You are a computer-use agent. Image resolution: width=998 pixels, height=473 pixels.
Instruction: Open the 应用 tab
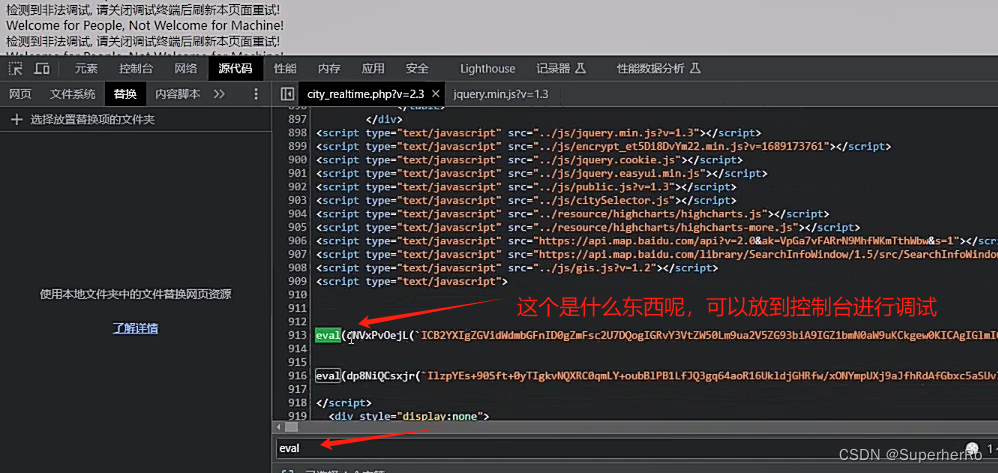tap(373, 68)
